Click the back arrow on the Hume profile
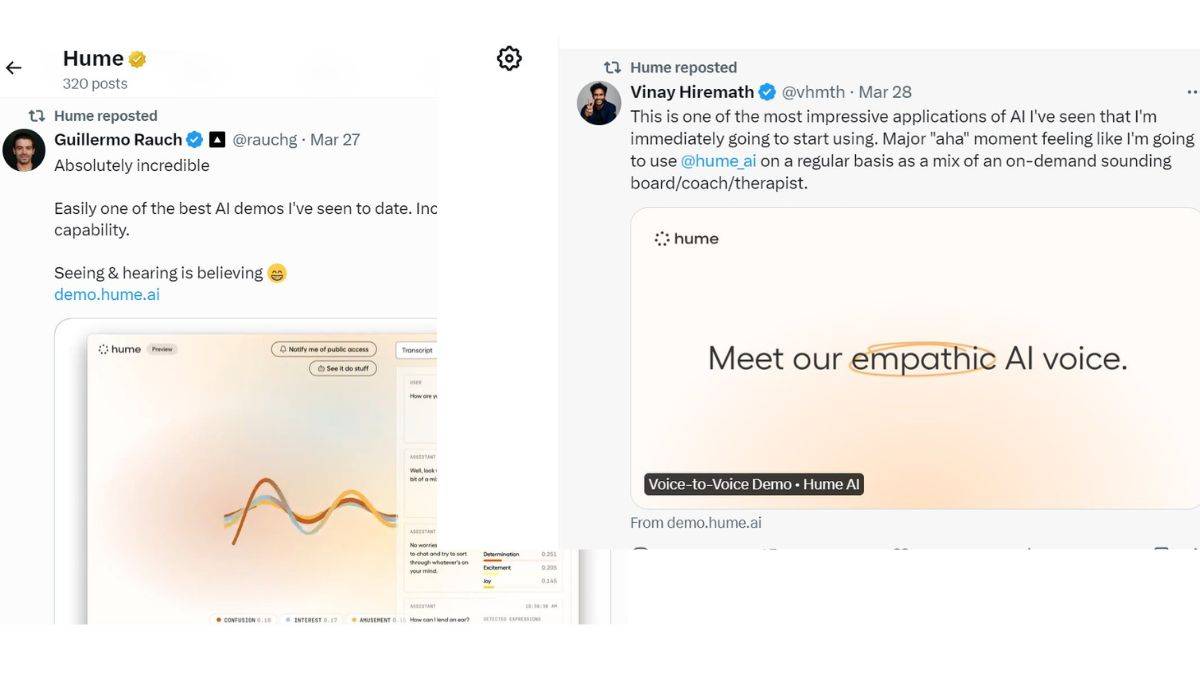This screenshot has width=1200, height=675. point(14,67)
